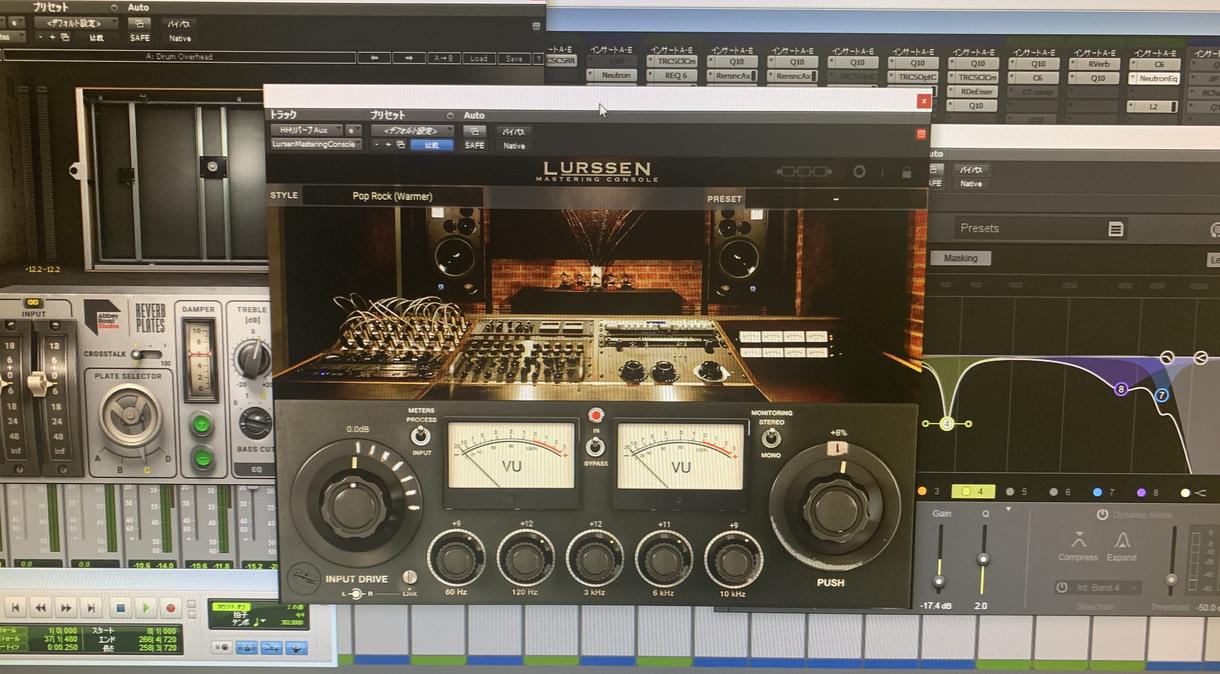Click the Lurssen settings circle icon
Image resolution: width=1220 pixels, height=674 pixels.
pyautogui.click(x=858, y=172)
